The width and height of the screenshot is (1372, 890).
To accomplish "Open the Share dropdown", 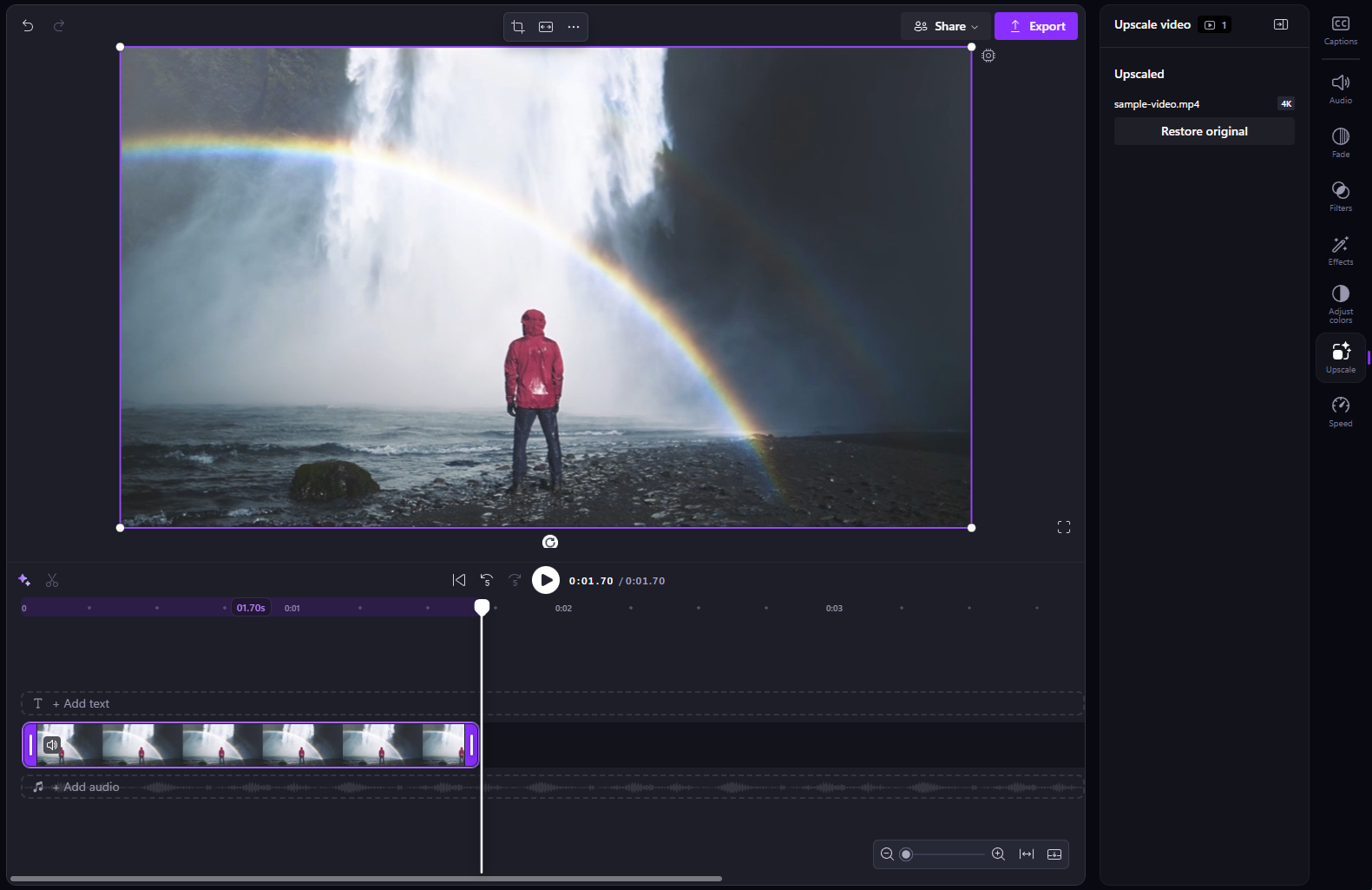I will pyautogui.click(x=945, y=26).
